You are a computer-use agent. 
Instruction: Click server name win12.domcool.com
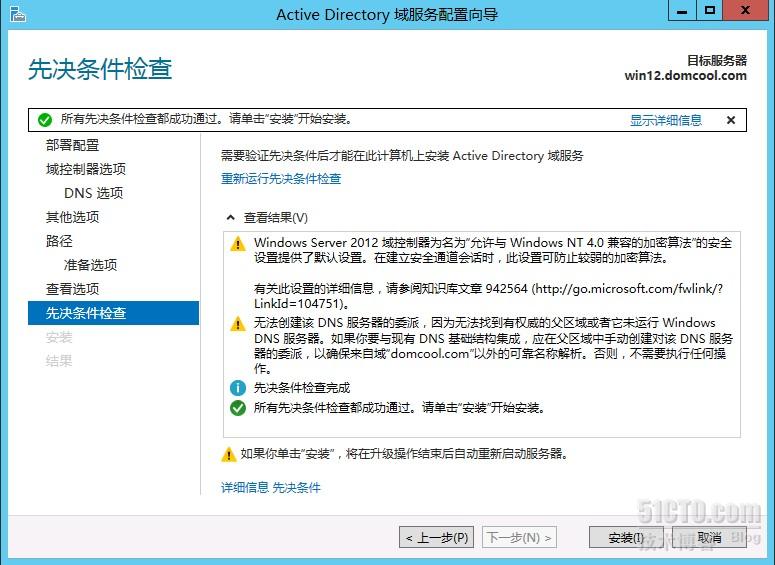[686, 76]
